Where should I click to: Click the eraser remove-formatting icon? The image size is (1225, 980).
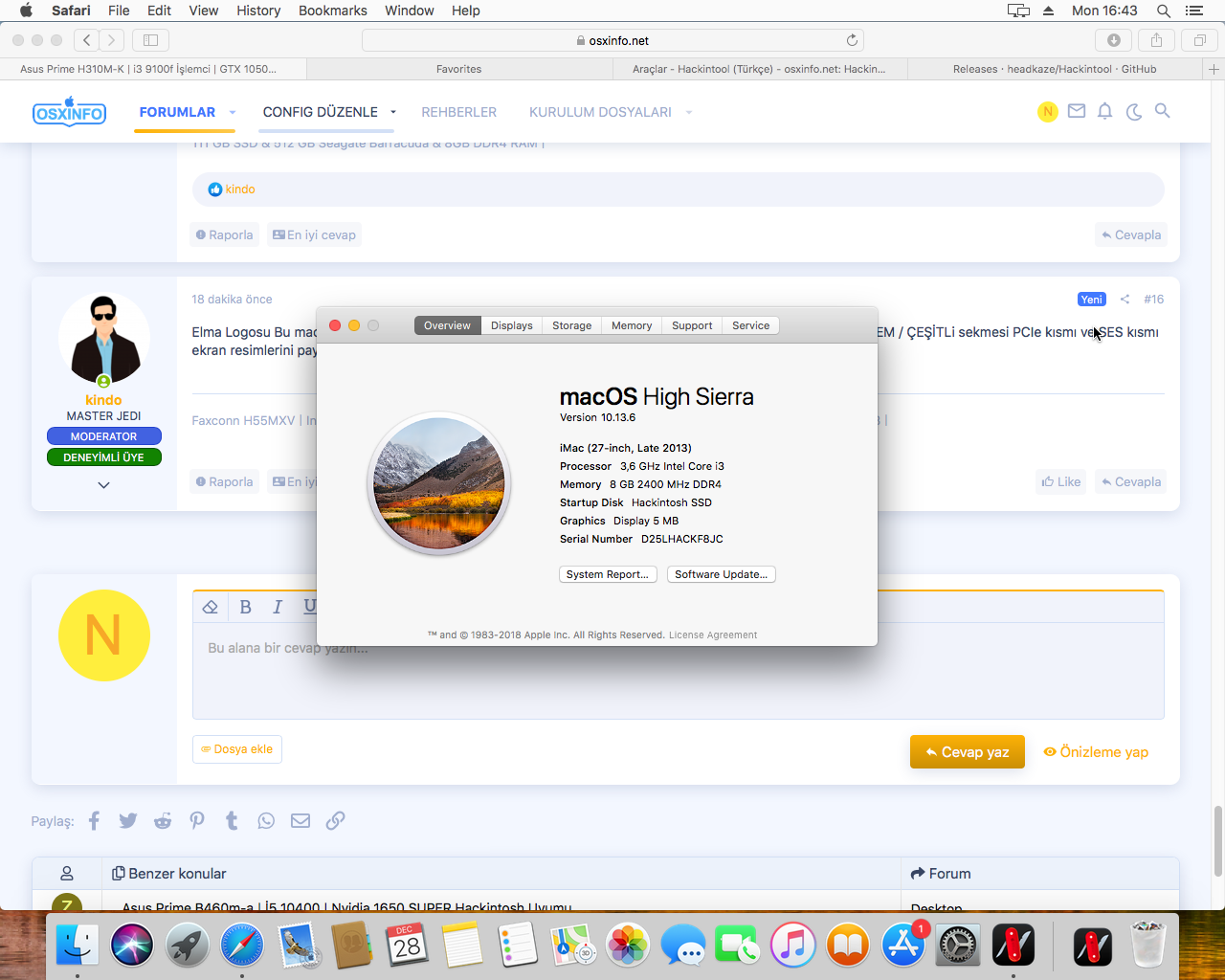point(211,607)
